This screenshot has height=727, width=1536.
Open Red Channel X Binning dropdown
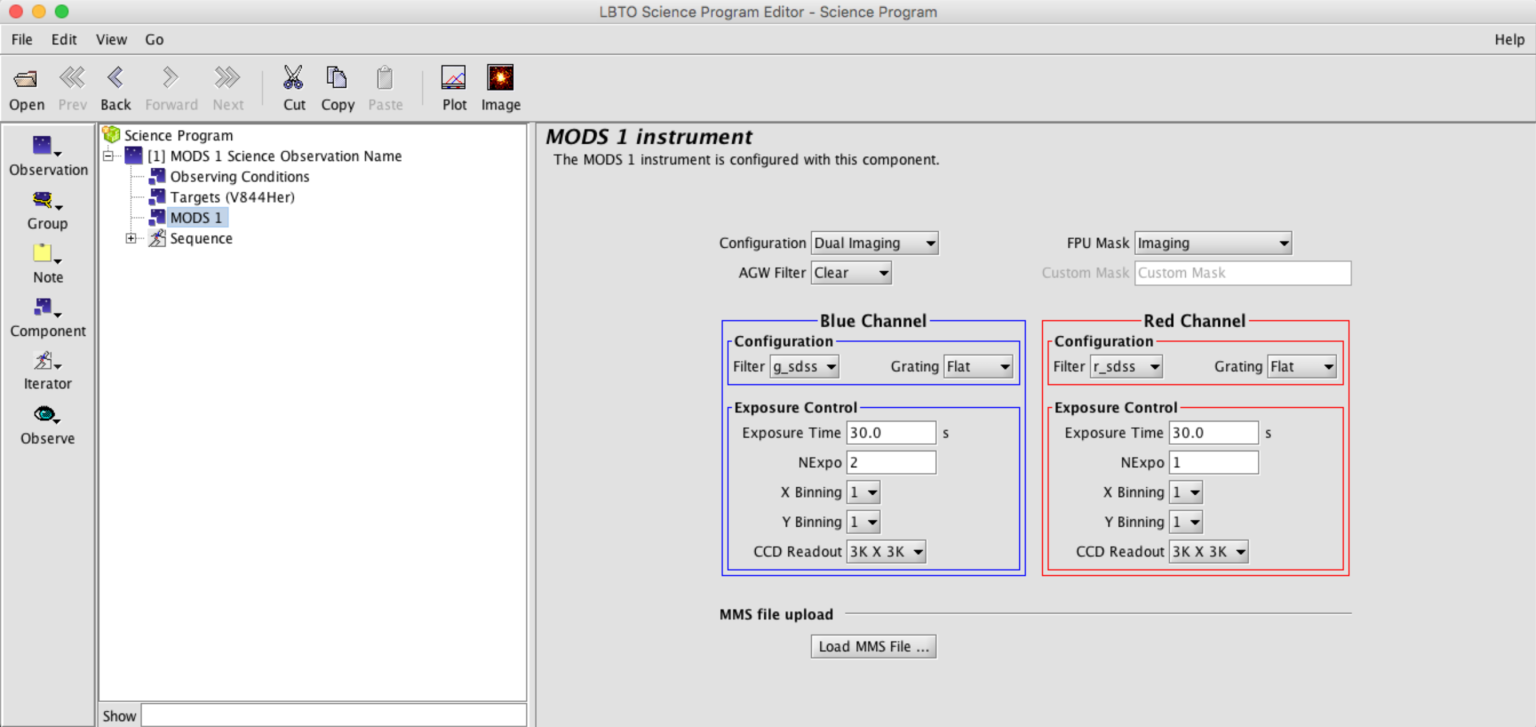coord(1186,492)
